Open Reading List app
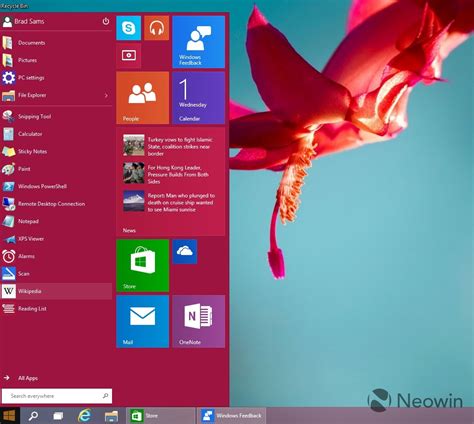 [x=57, y=309]
